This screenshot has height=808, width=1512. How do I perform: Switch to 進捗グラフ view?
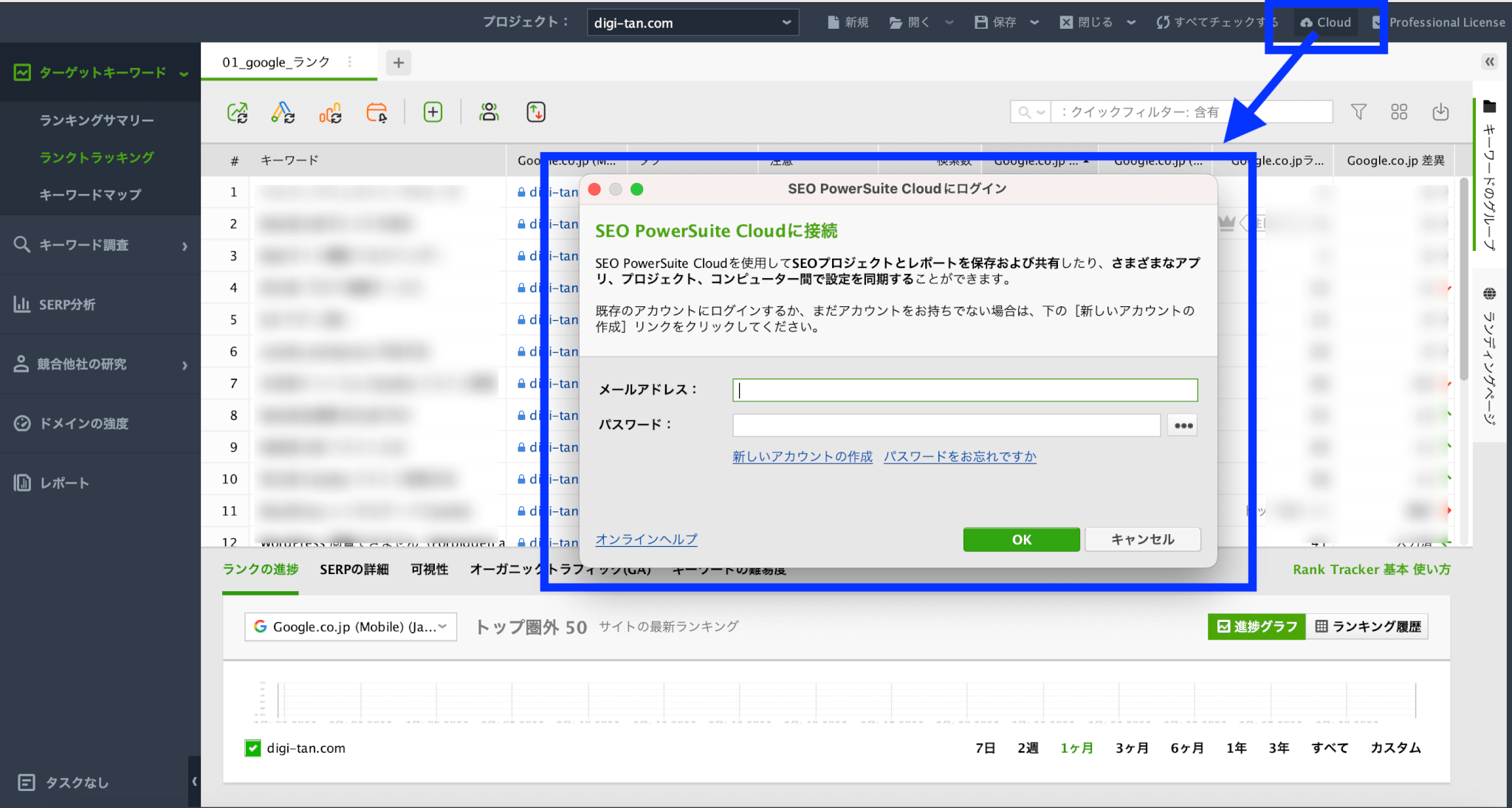click(x=1257, y=626)
